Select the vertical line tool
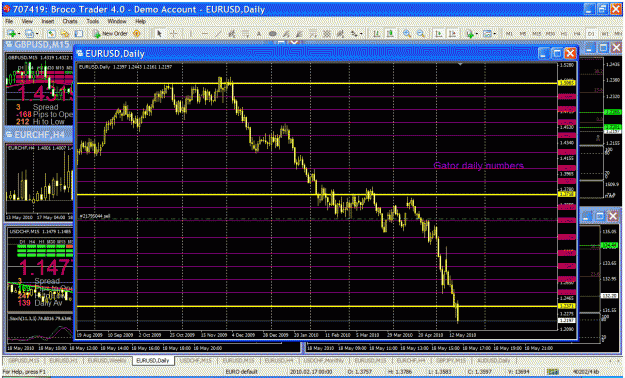This screenshot has width=625, height=378. pyautogui.click(x=191, y=34)
